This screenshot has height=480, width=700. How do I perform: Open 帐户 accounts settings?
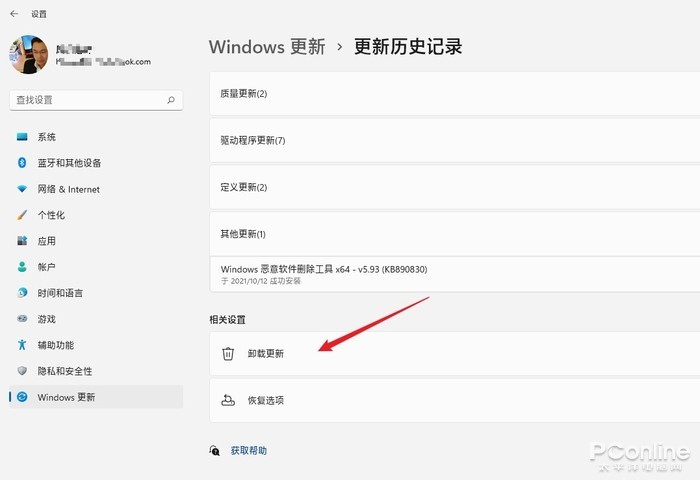pos(46,267)
